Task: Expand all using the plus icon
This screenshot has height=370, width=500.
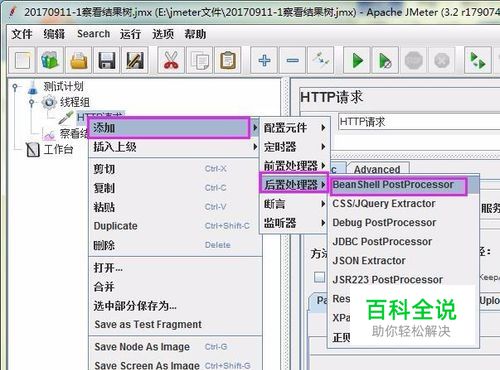Action: [264, 61]
